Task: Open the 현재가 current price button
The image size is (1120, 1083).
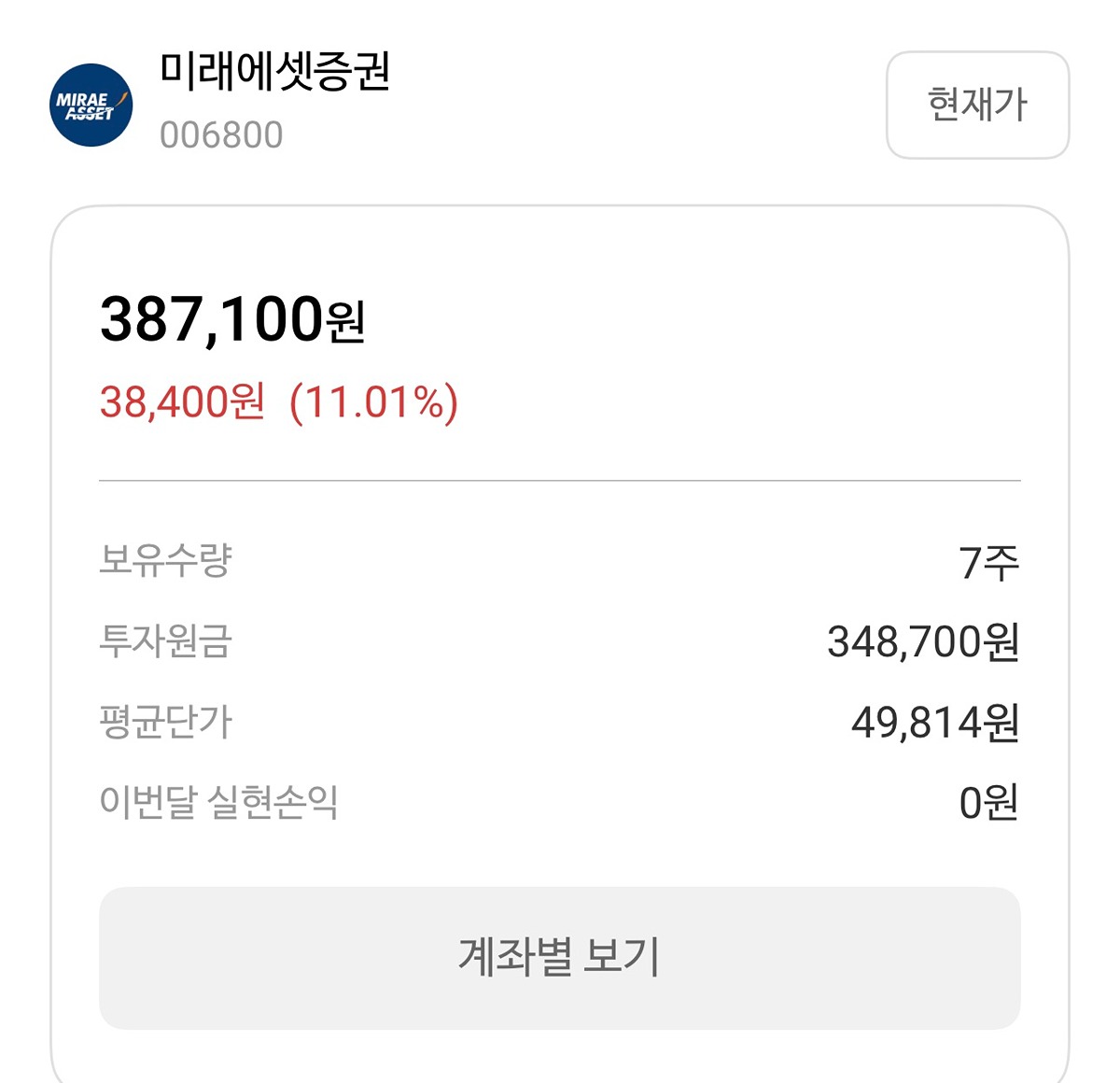Action: (977, 105)
